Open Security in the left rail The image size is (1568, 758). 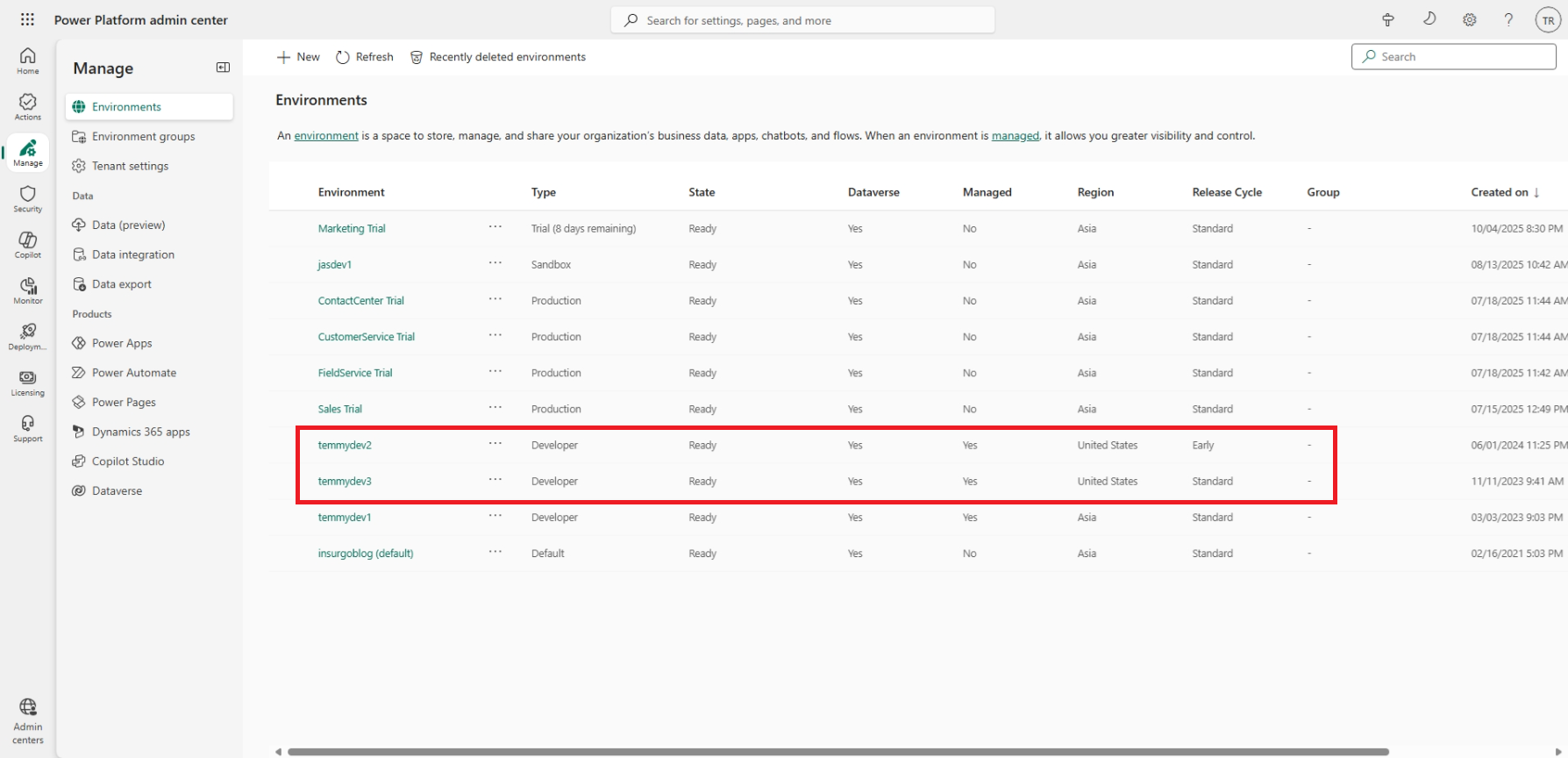click(28, 198)
